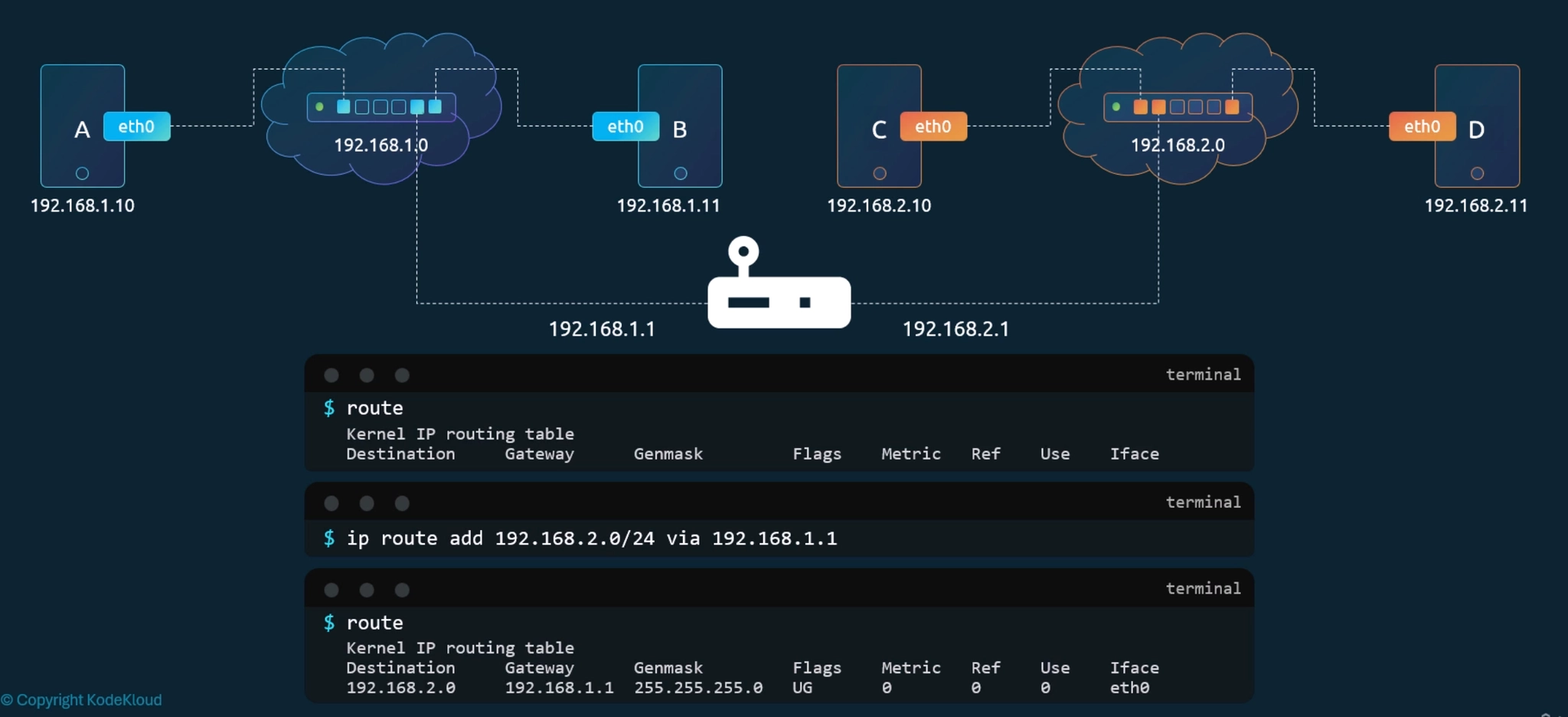Click 'Kernel IP routing table' in the empty-table terminal

pyautogui.click(x=460, y=434)
